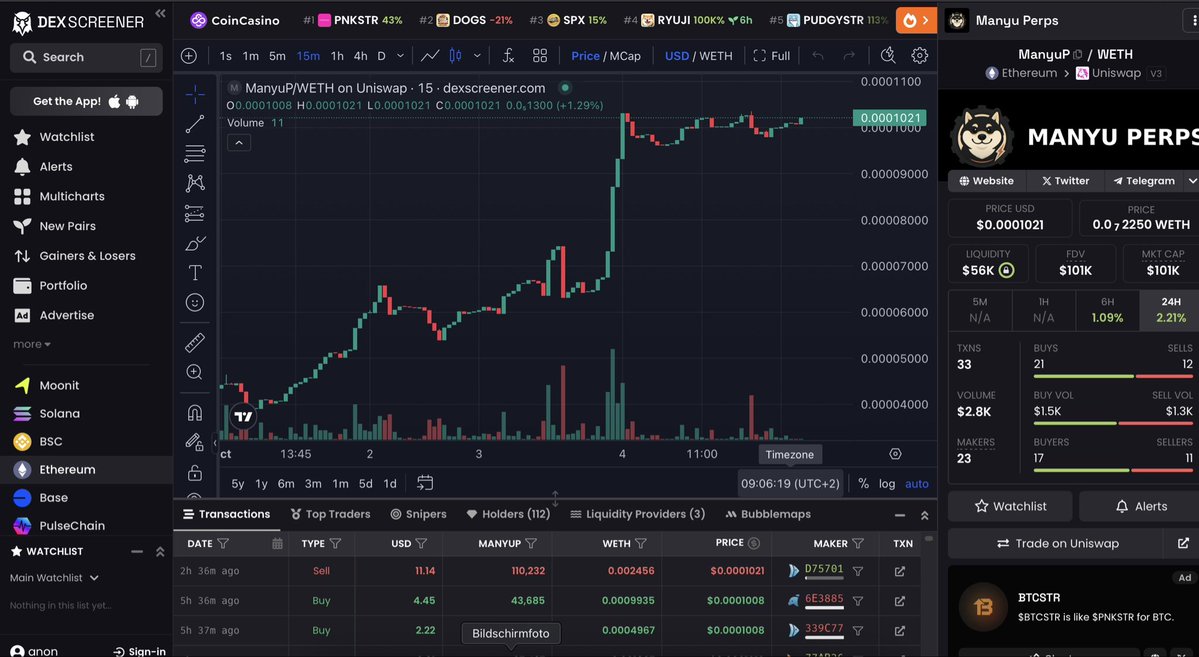Filter by maker 6E3885
This screenshot has height=657, width=1199.
858,601
